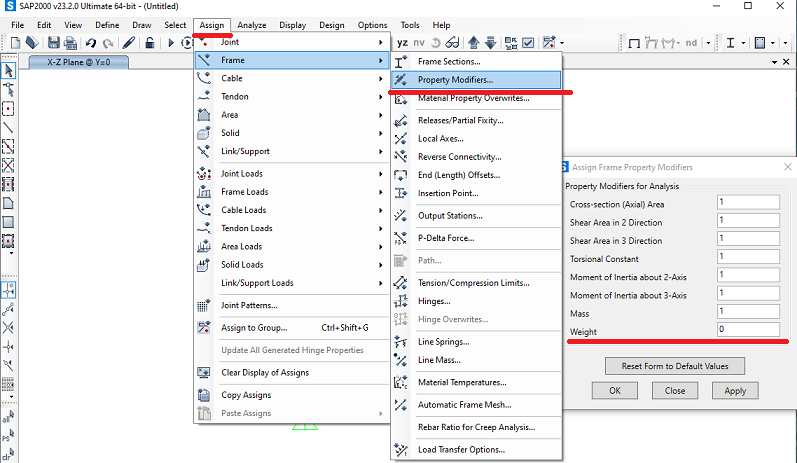The width and height of the screenshot is (797, 463).
Task: Click the Save icon in toolbar
Action: (55, 43)
